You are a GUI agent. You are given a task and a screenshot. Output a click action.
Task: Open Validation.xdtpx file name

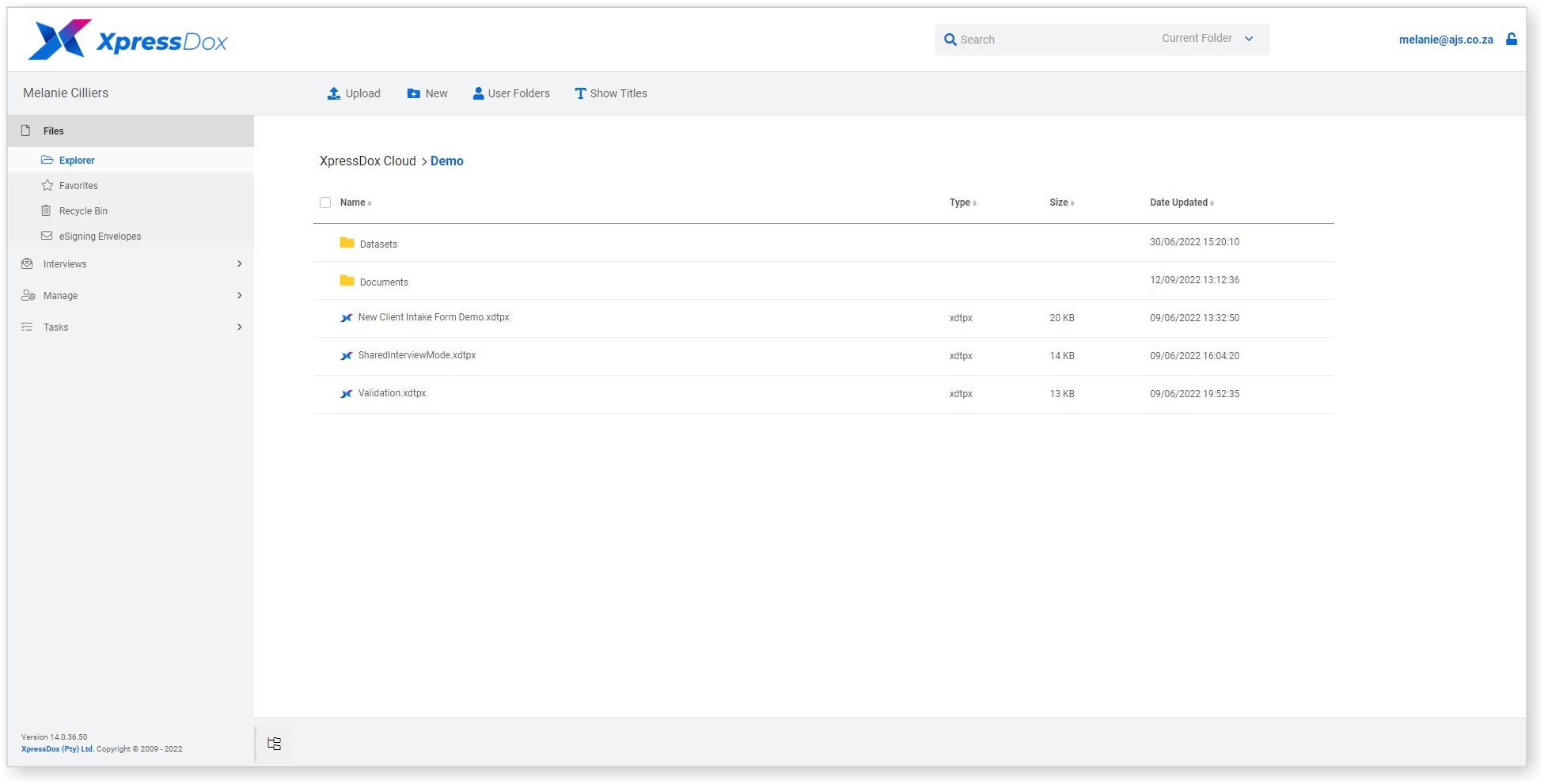coord(392,393)
